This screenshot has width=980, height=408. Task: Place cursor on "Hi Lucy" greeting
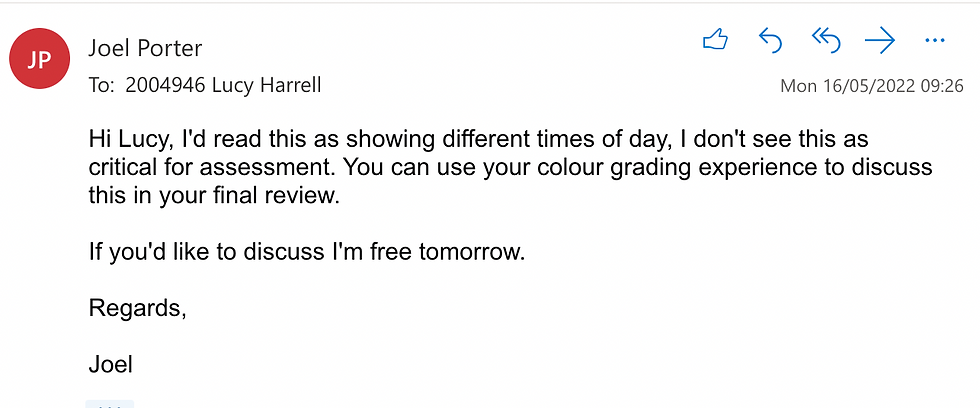pyautogui.click(x=130, y=139)
